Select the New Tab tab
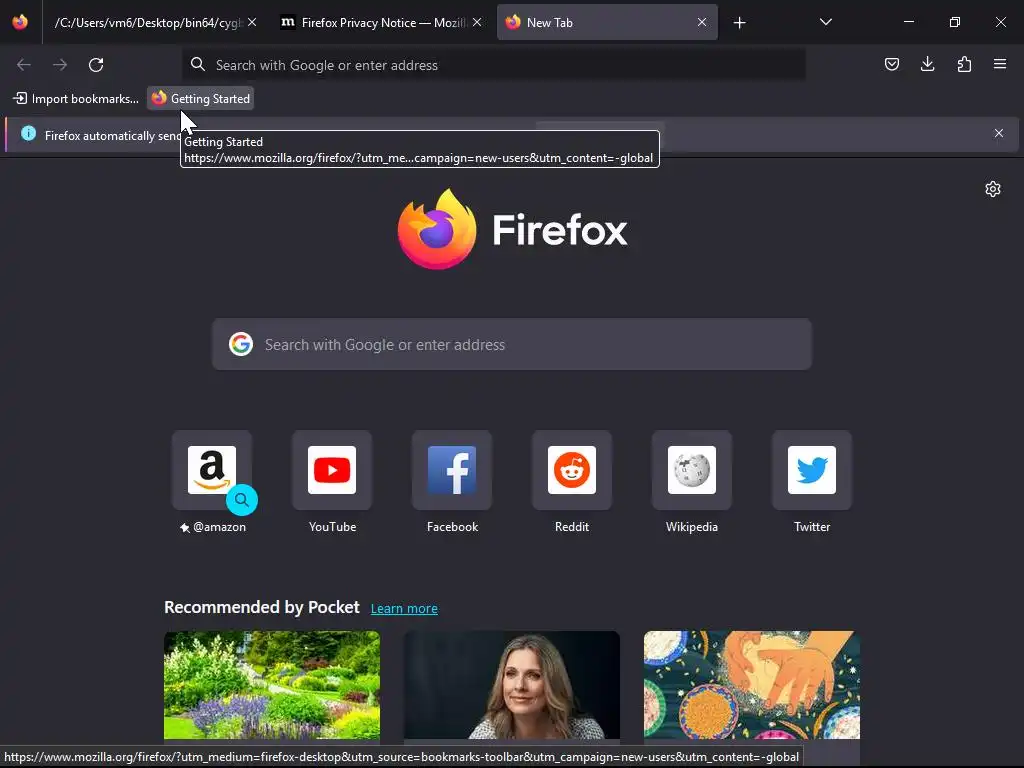 point(607,22)
